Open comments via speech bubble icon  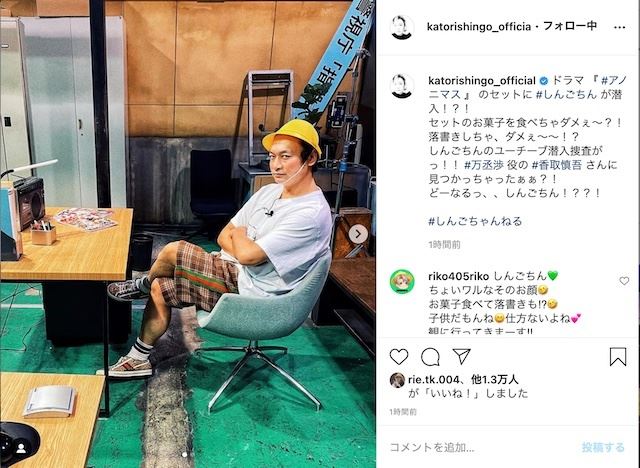(x=430, y=357)
